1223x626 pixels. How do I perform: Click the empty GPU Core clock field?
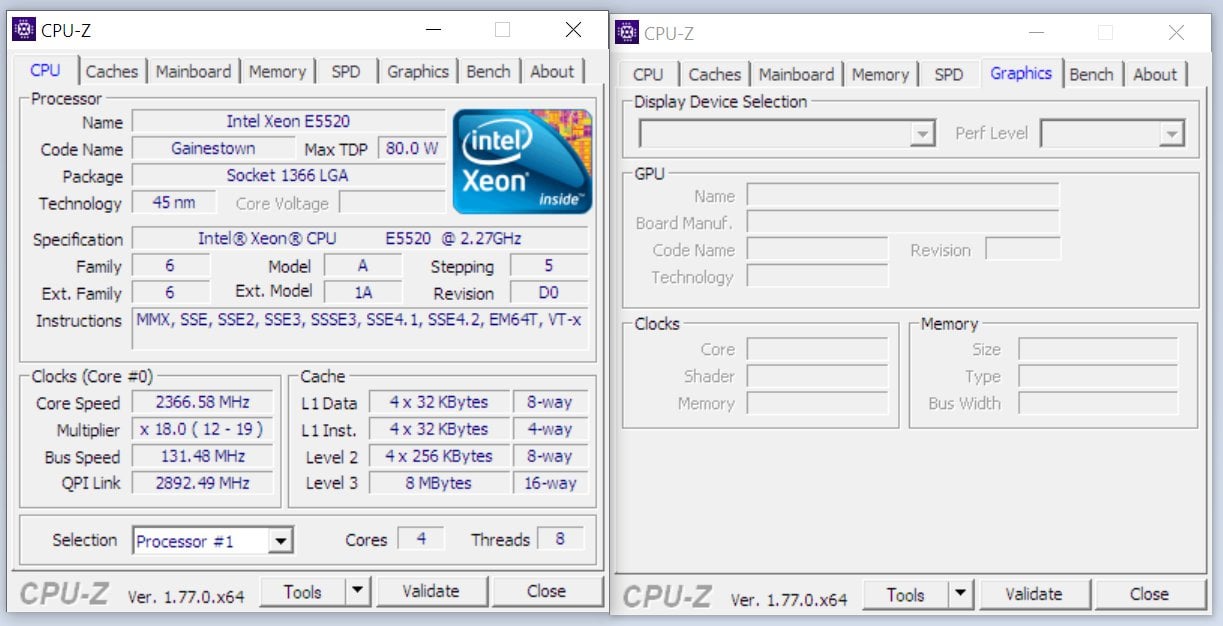point(818,349)
